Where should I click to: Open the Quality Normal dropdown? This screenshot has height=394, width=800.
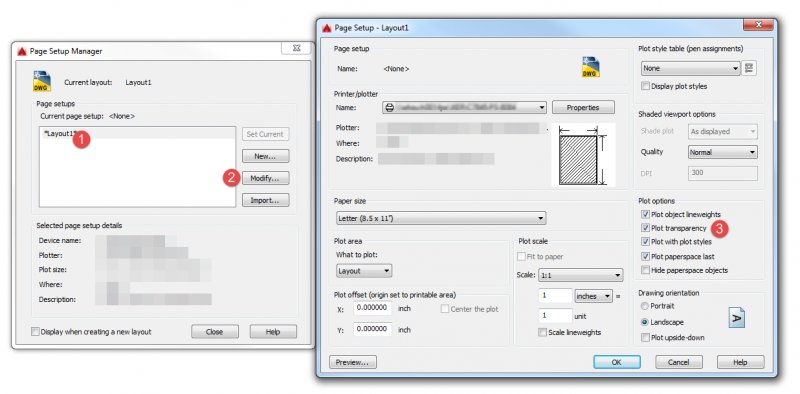[722, 152]
